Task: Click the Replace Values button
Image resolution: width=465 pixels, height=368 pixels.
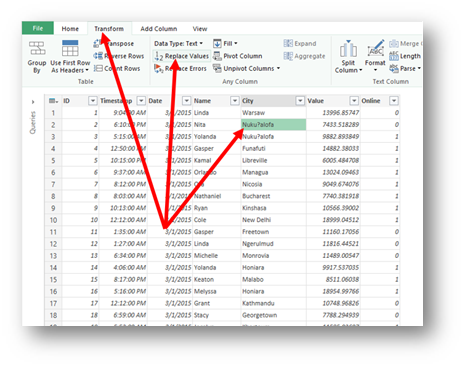Action: (x=182, y=56)
